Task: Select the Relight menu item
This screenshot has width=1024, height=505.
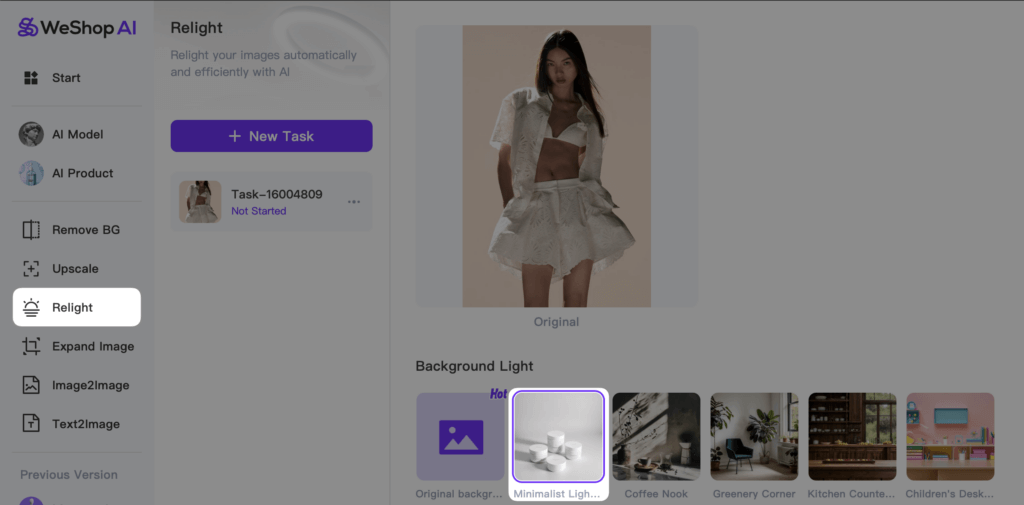Action: tap(76, 307)
